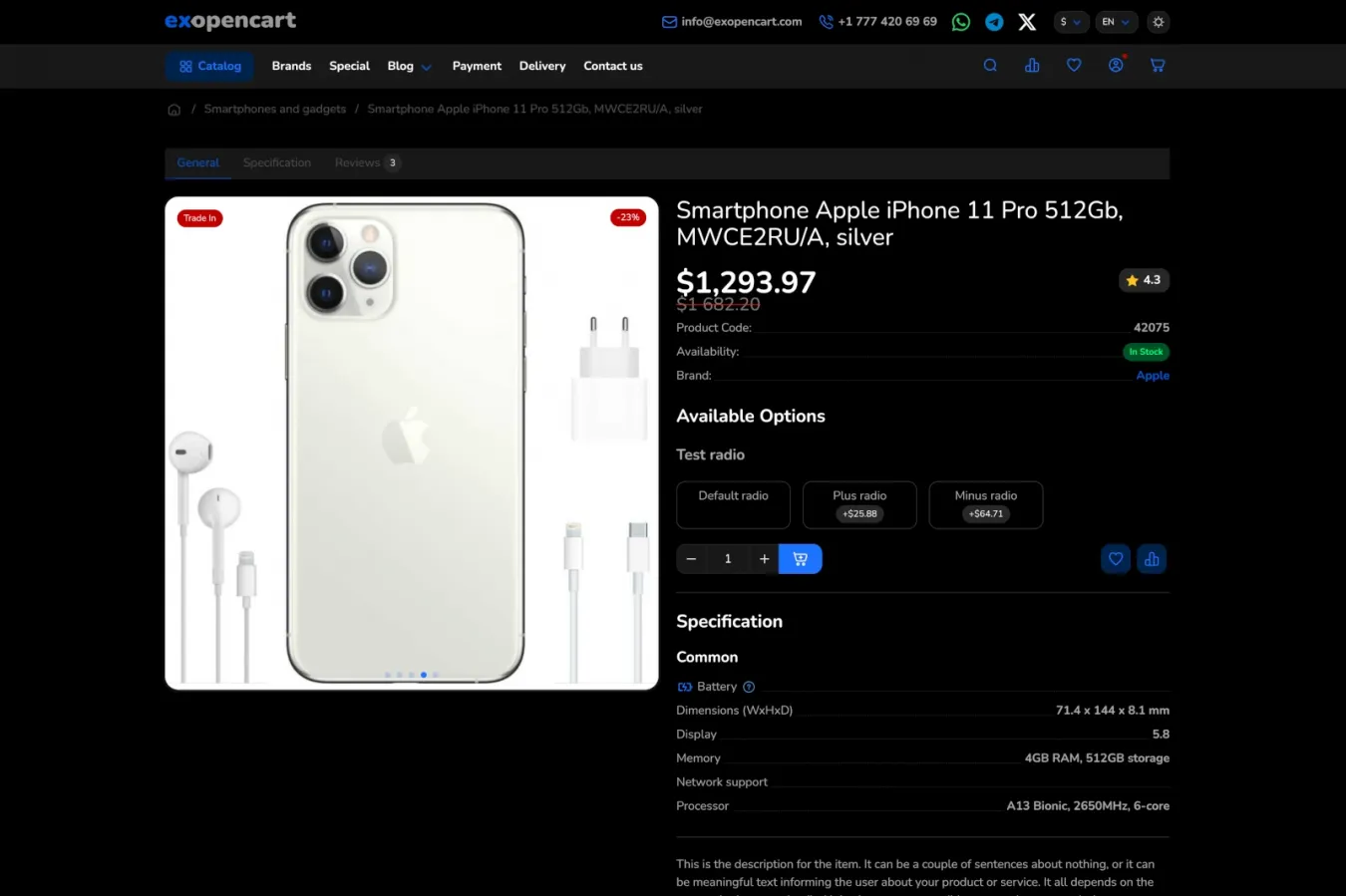Image resolution: width=1346 pixels, height=896 pixels.
Task: Click the +1 777 420 69 69 phone link
Action: (x=878, y=22)
